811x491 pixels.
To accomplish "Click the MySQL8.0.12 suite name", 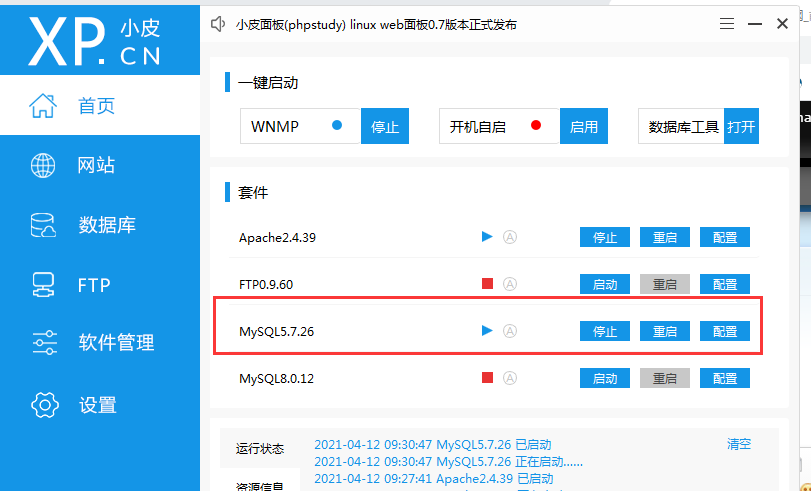I will click(276, 379).
